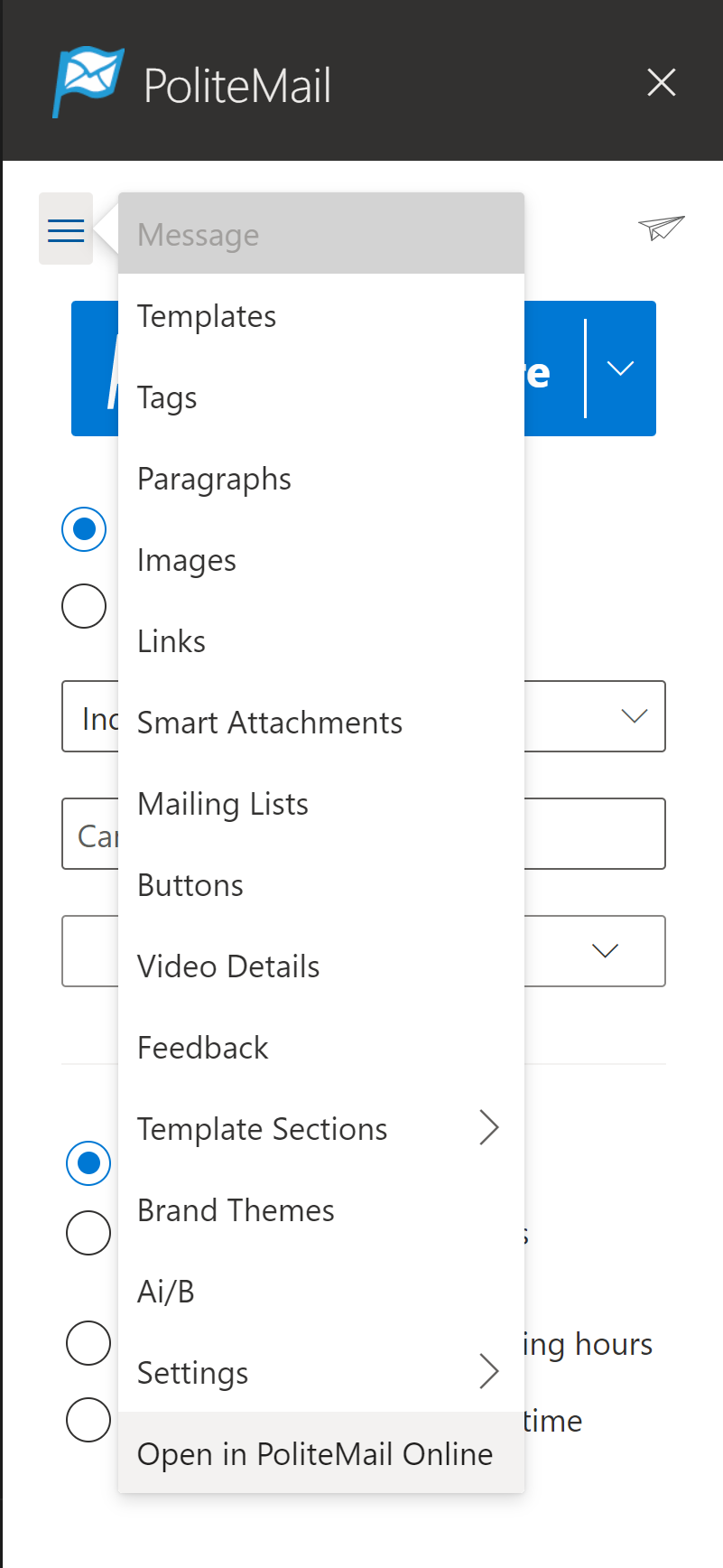Click the paper plane send icon
This screenshot has width=723, height=1568.
coord(661,228)
